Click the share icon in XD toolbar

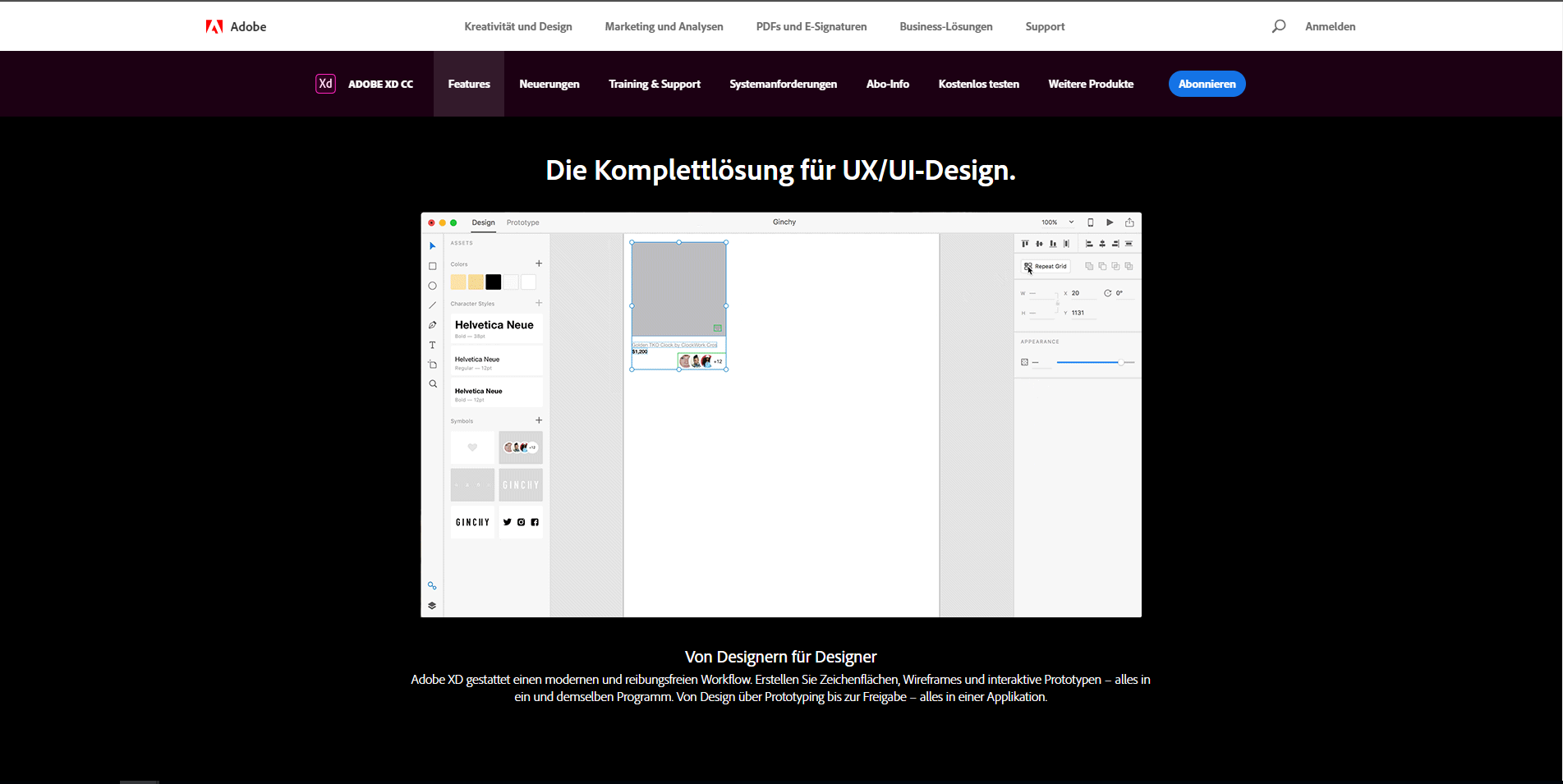[1129, 222]
